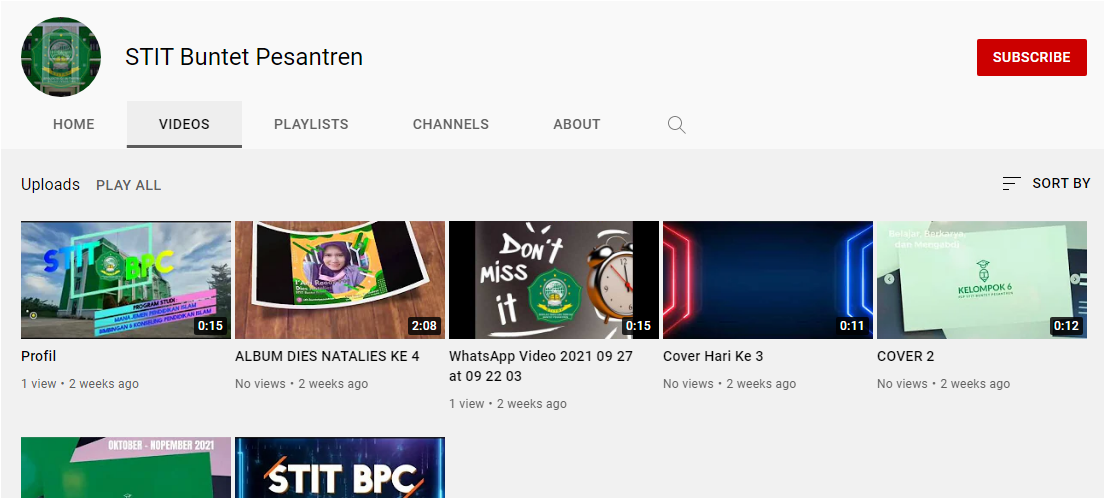1104x498 pixels.
Task: Select the VIDEOS tab
Action: 184,125
